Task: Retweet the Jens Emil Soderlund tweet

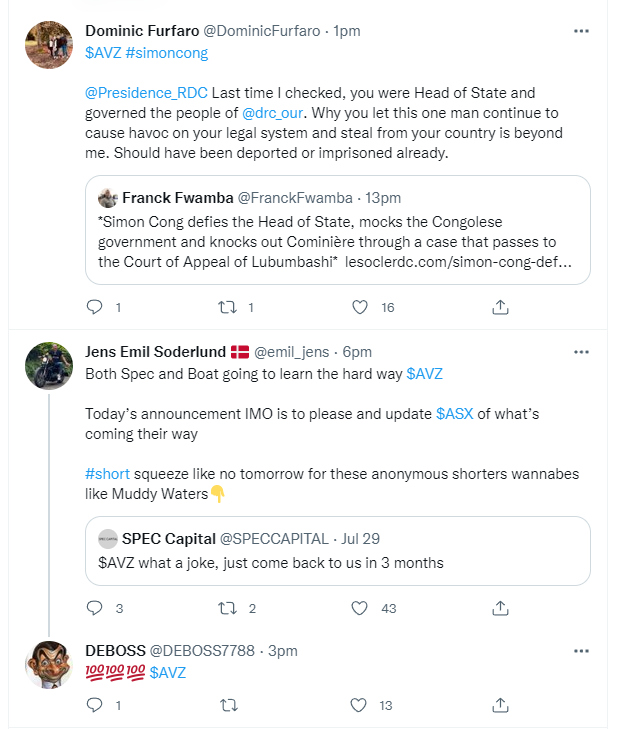Action: tap(228, 608)
